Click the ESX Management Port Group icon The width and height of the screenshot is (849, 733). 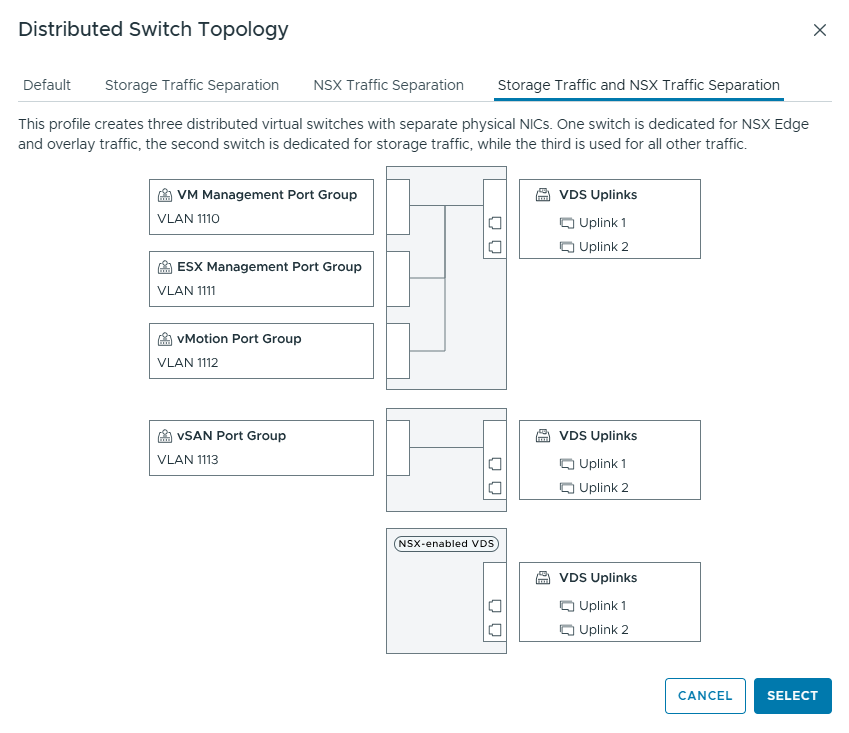click(165, 267)
